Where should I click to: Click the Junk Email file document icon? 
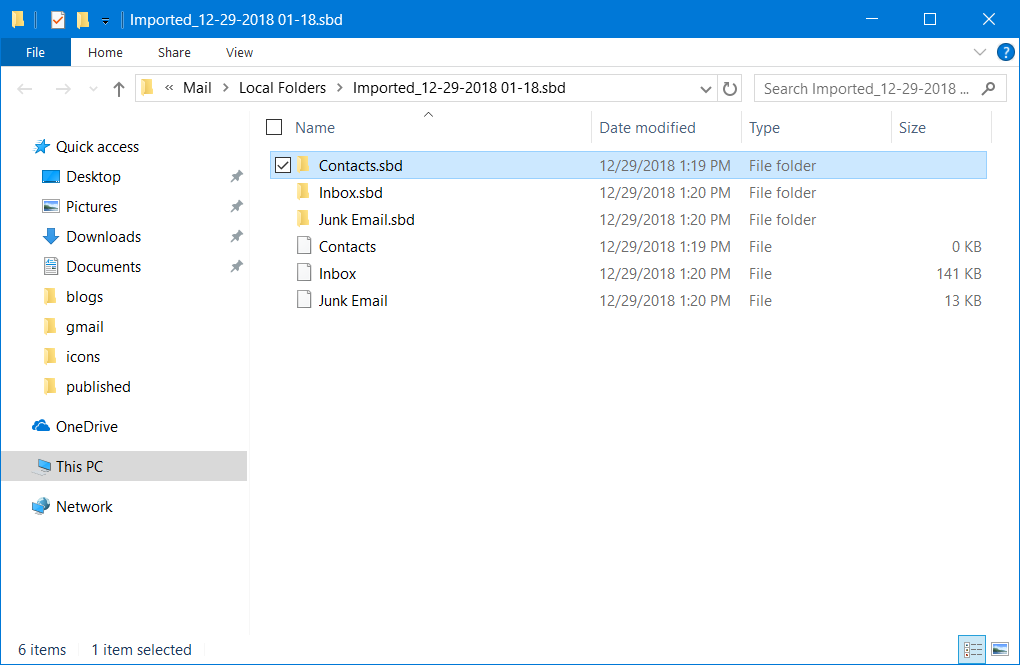click(304, 299)
